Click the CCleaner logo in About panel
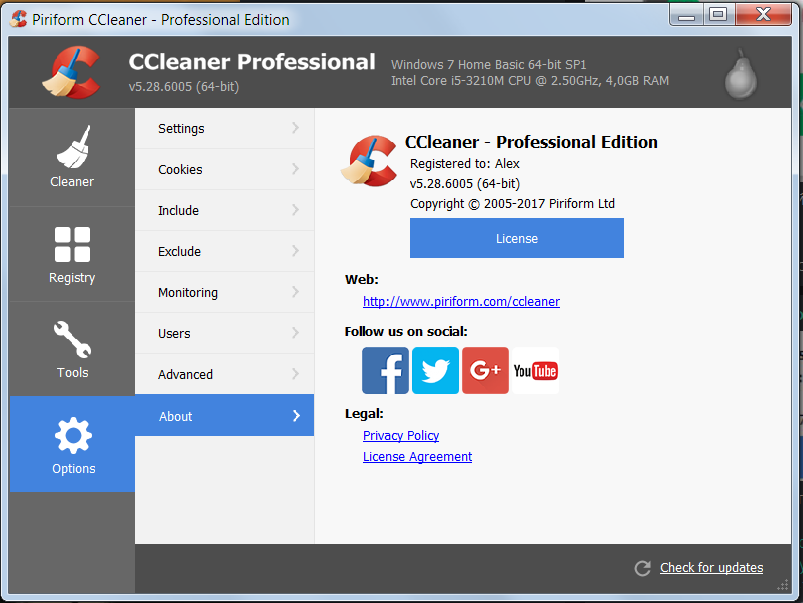The height and width of the screenshot is (603, 803). click(369, 161)
